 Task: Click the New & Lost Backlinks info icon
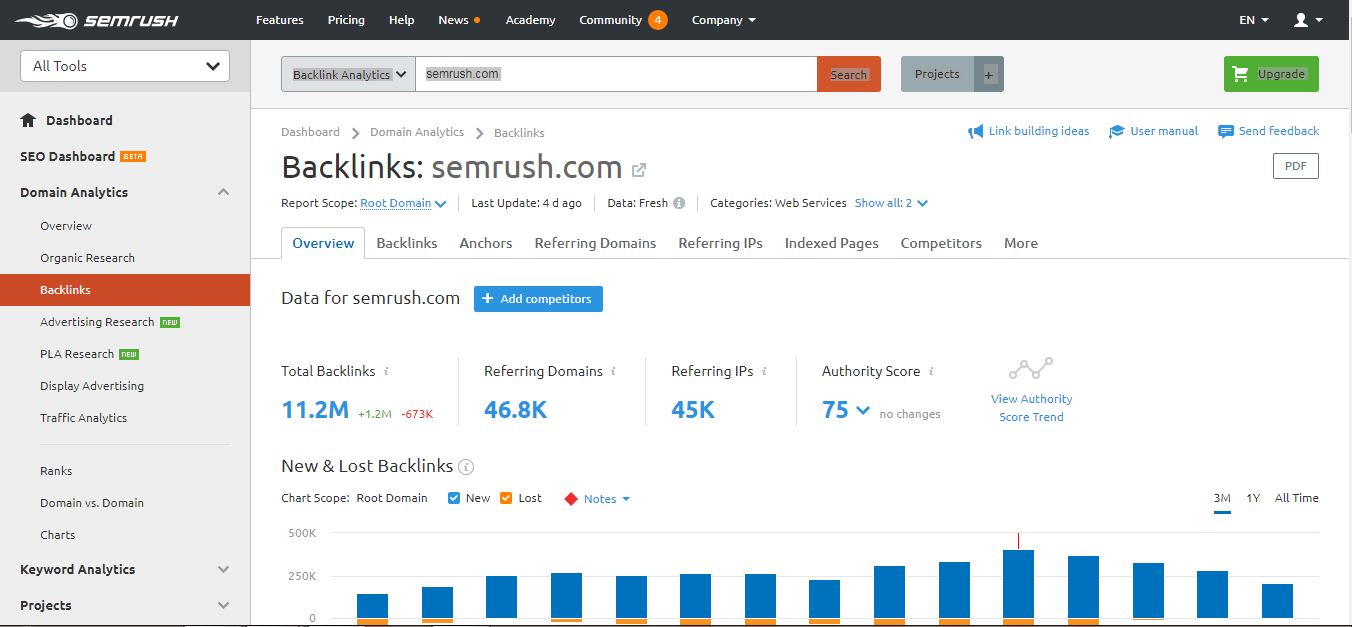[x=466, y=467]
